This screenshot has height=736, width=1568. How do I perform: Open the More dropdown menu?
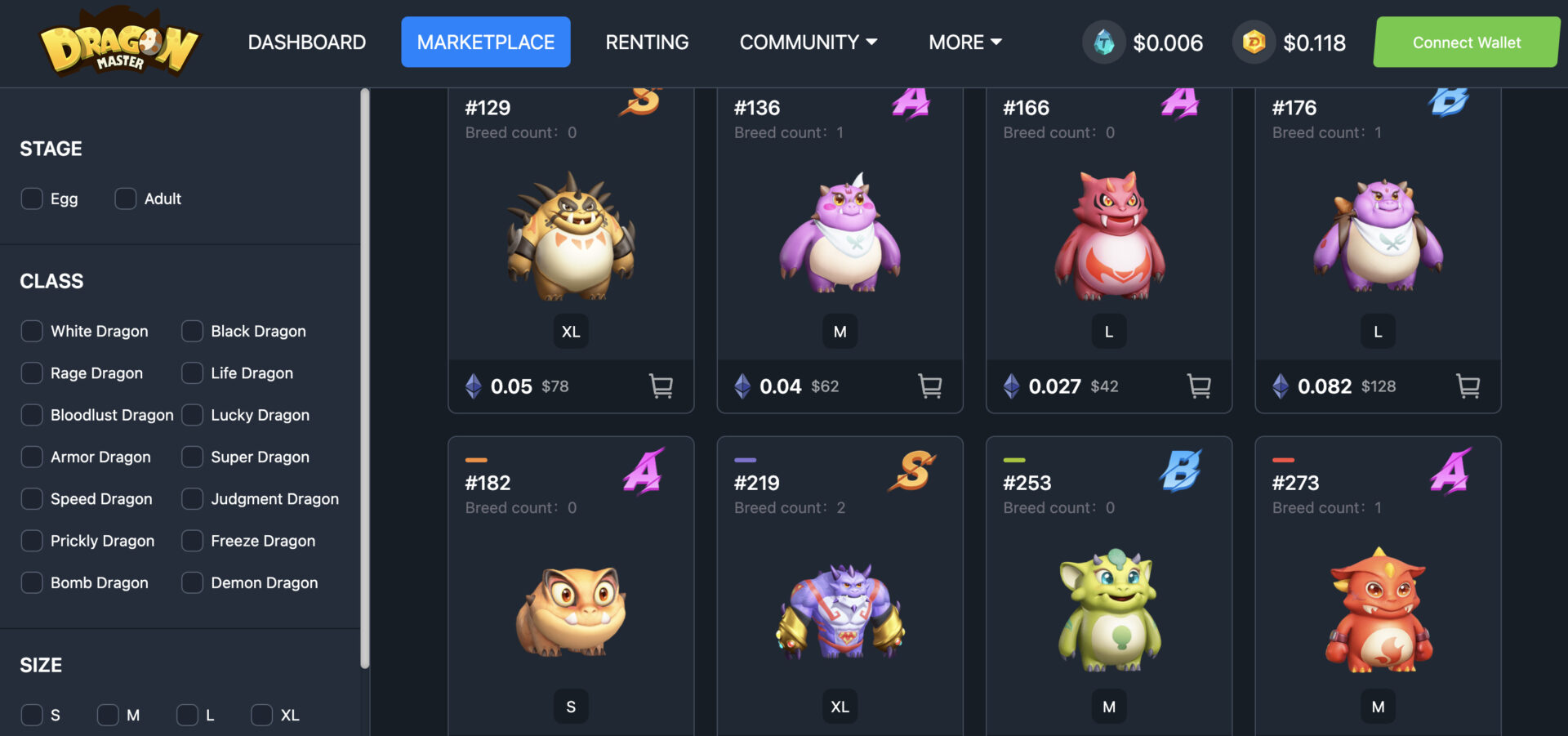[x=964, y=42]
